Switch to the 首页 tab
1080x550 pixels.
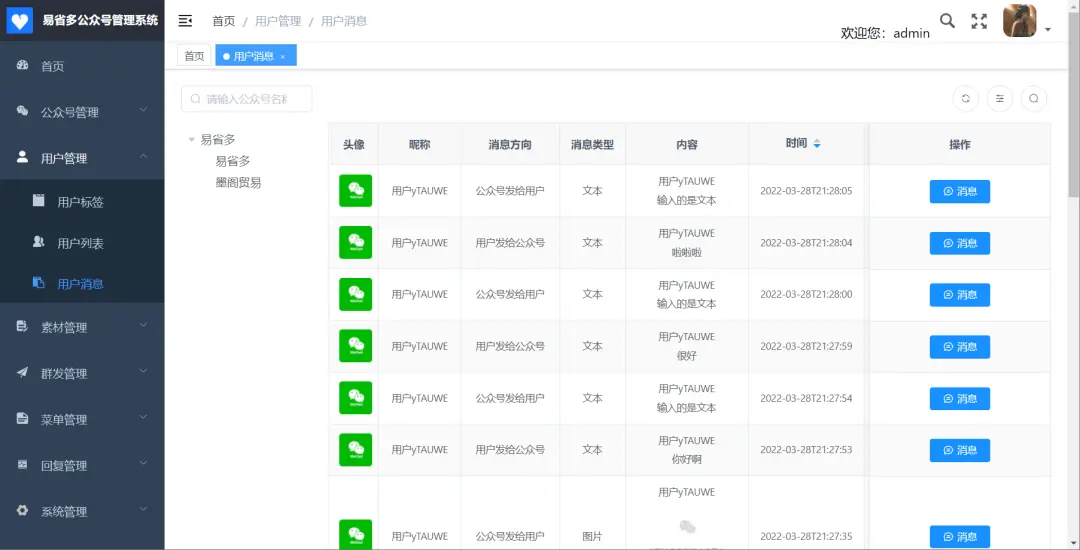click(x=194, y=56)
